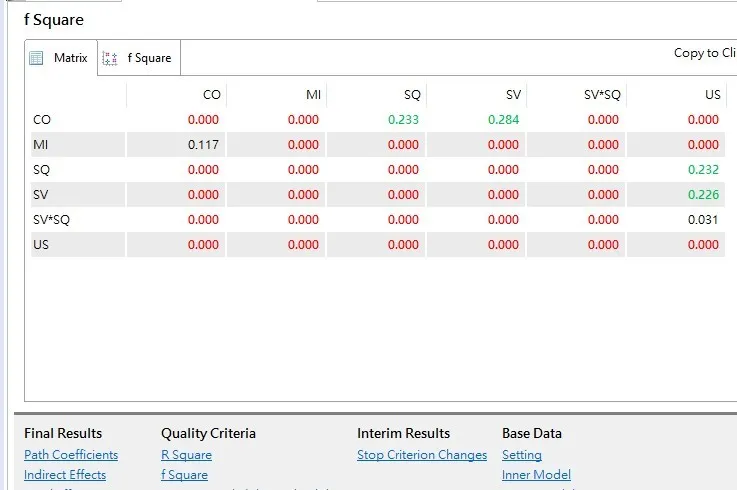Select the MI row header

click(x=41, y=145)
